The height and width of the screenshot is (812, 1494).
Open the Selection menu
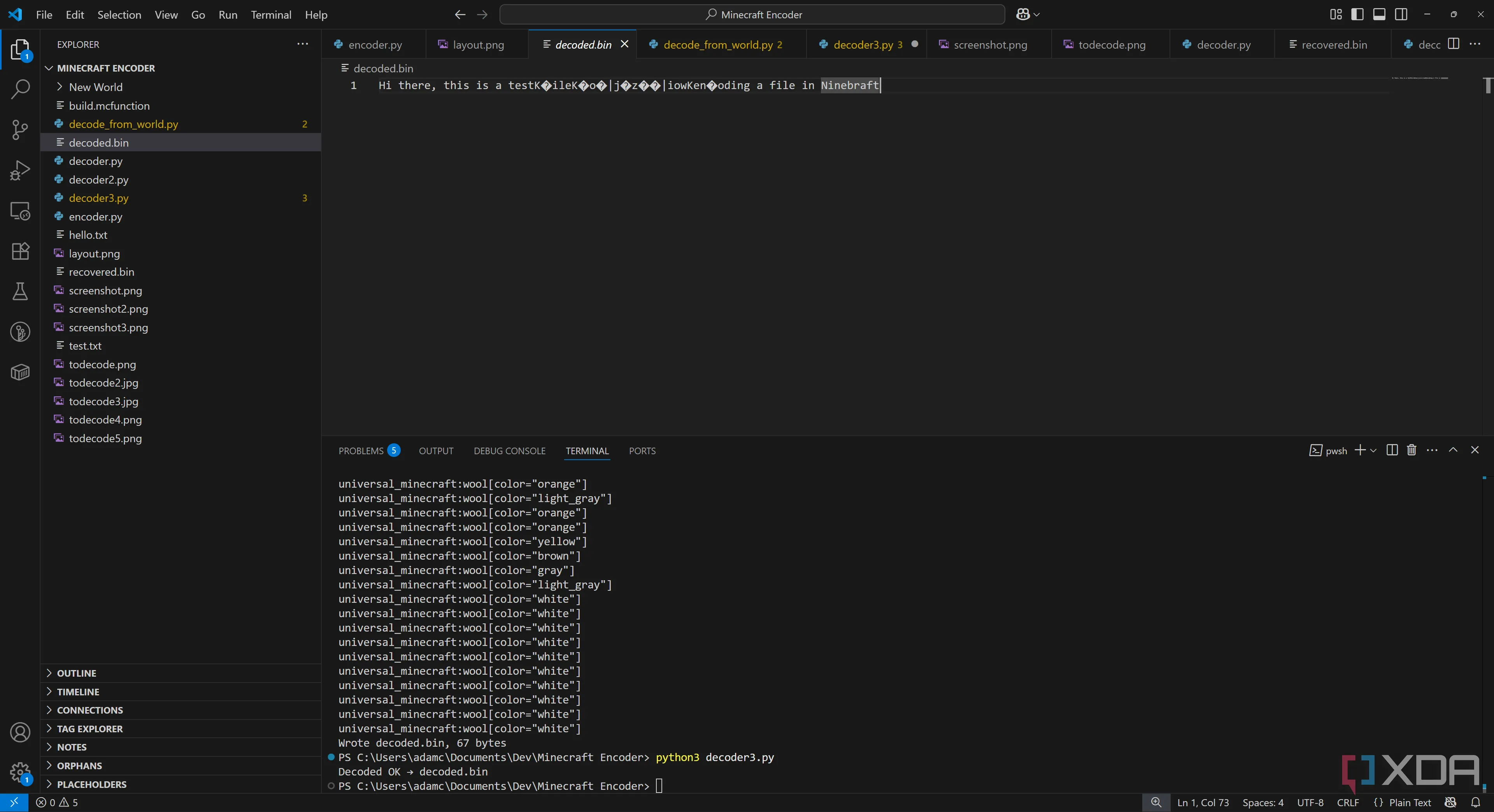coord(119,14)
